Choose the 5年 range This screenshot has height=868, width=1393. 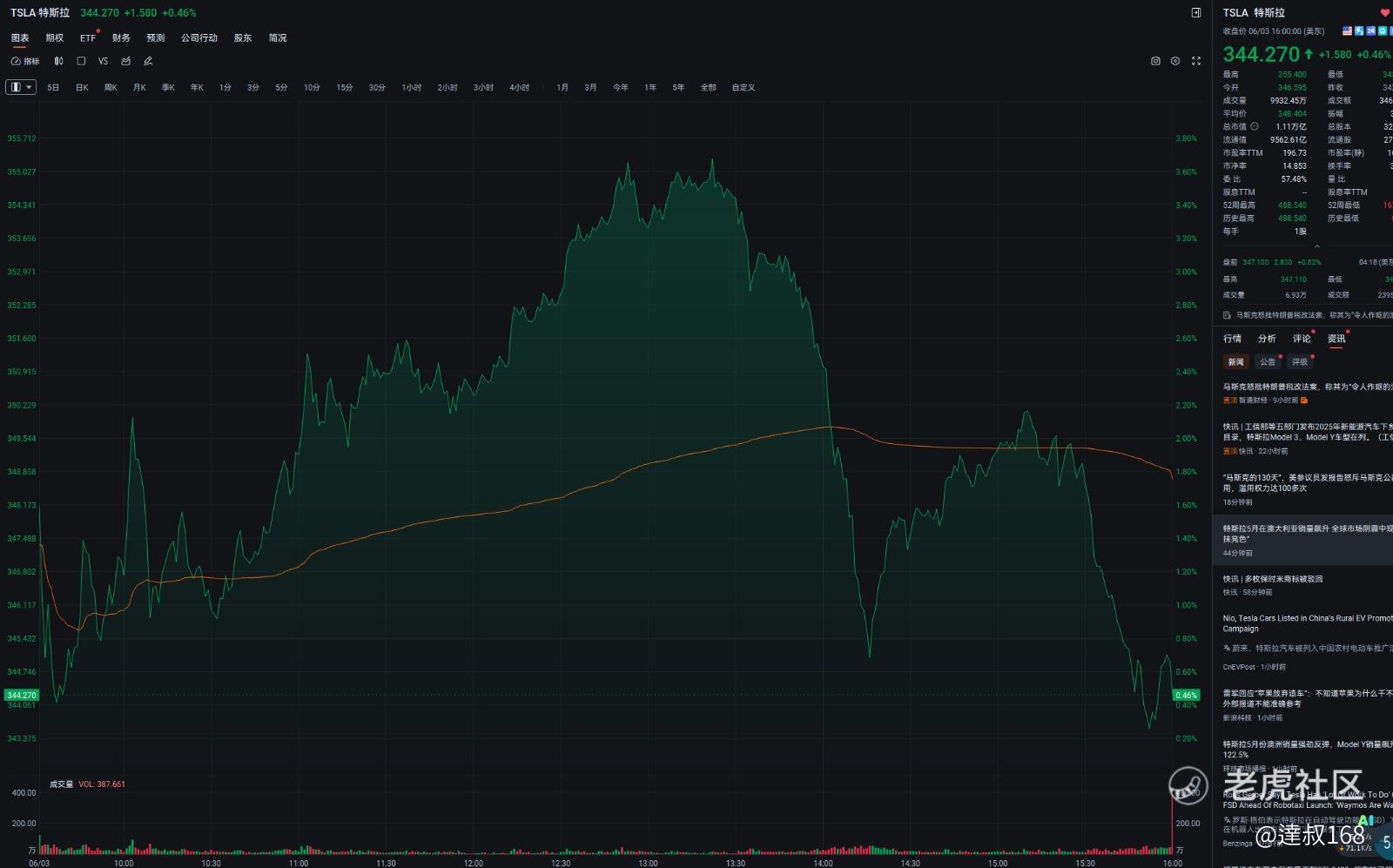(x=678, y=87)
